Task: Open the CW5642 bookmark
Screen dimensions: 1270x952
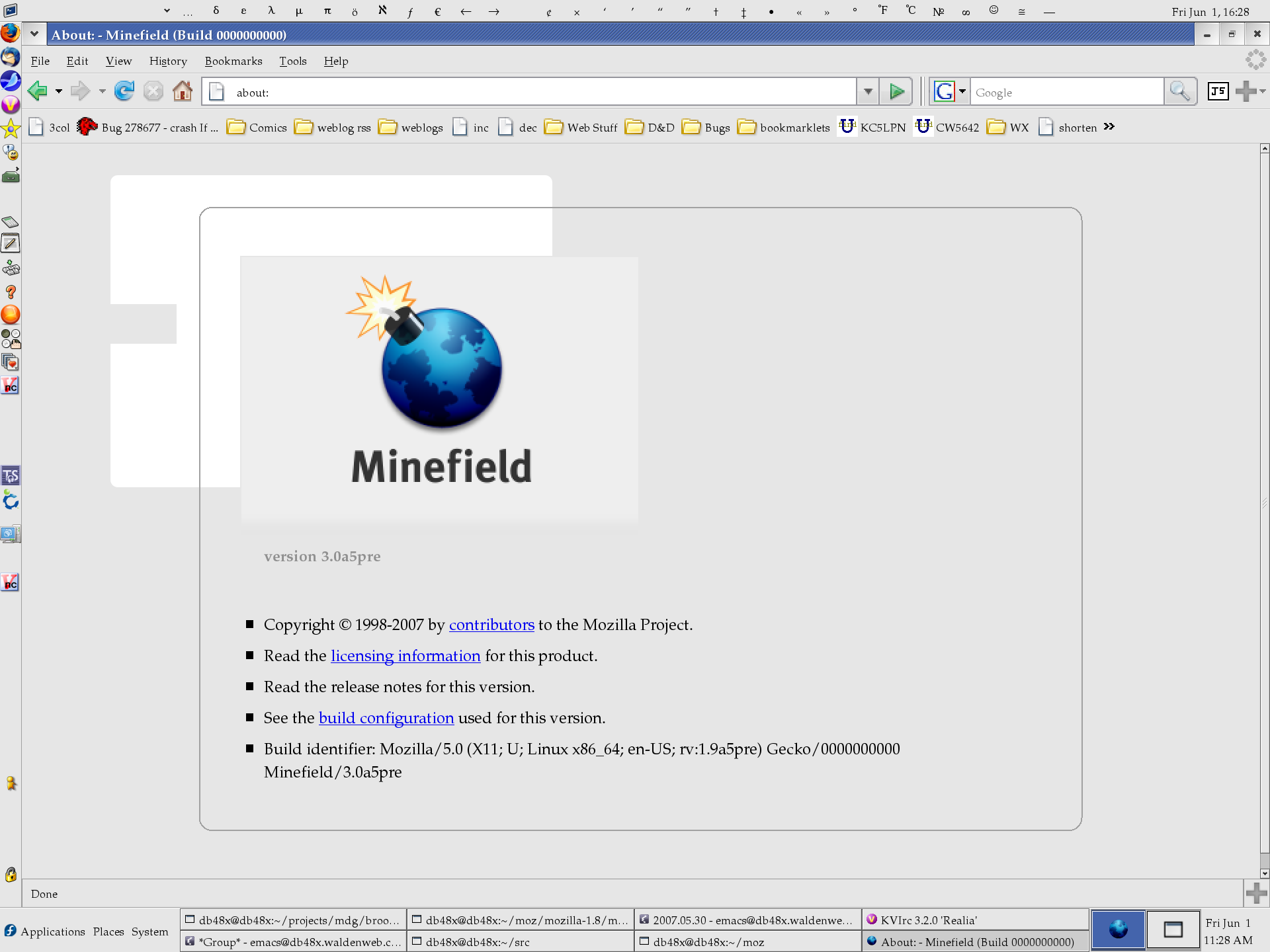Action: (x=947, y=127)
